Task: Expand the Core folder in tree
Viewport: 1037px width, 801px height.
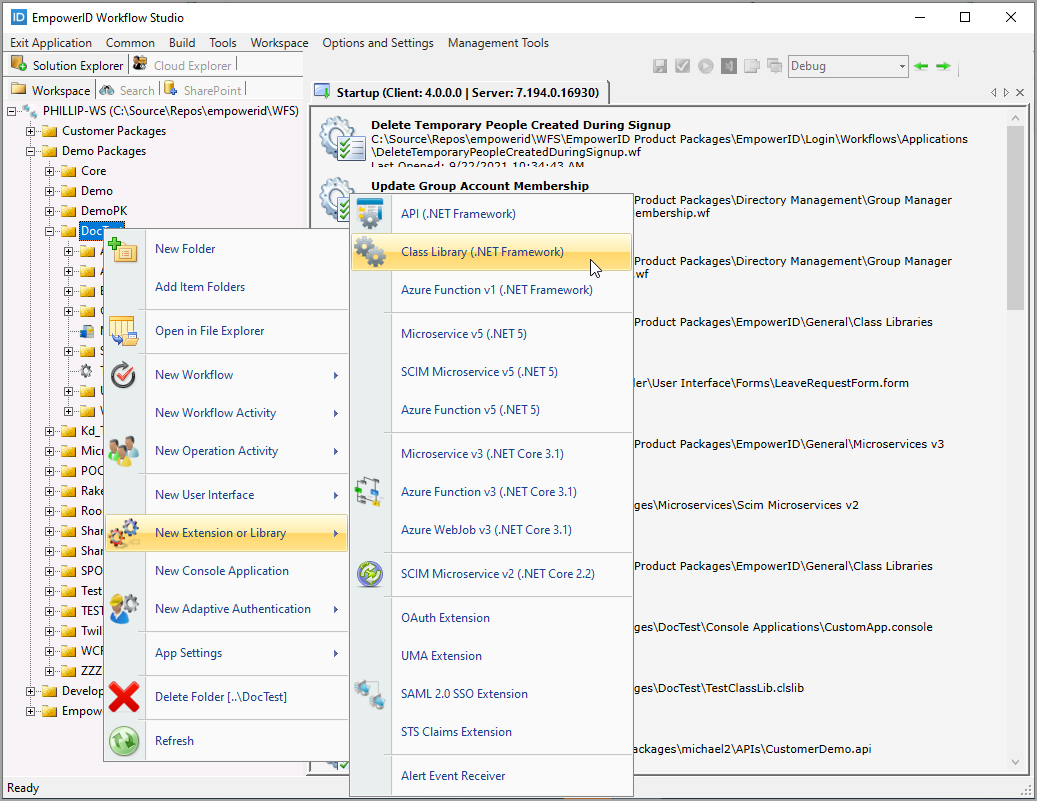Action: tap(50, 171)
